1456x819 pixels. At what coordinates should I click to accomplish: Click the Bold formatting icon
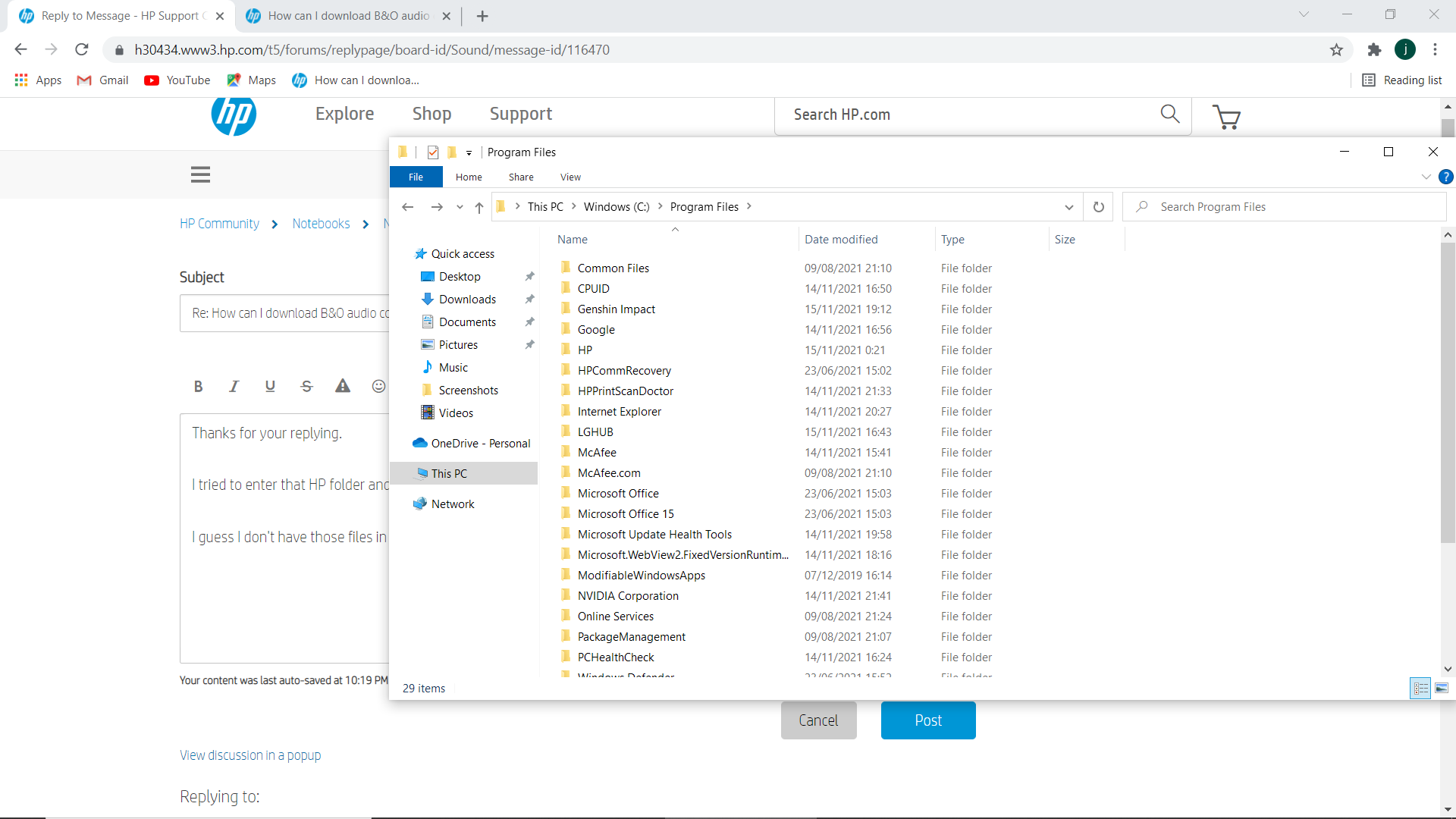[x=198, y=387]
